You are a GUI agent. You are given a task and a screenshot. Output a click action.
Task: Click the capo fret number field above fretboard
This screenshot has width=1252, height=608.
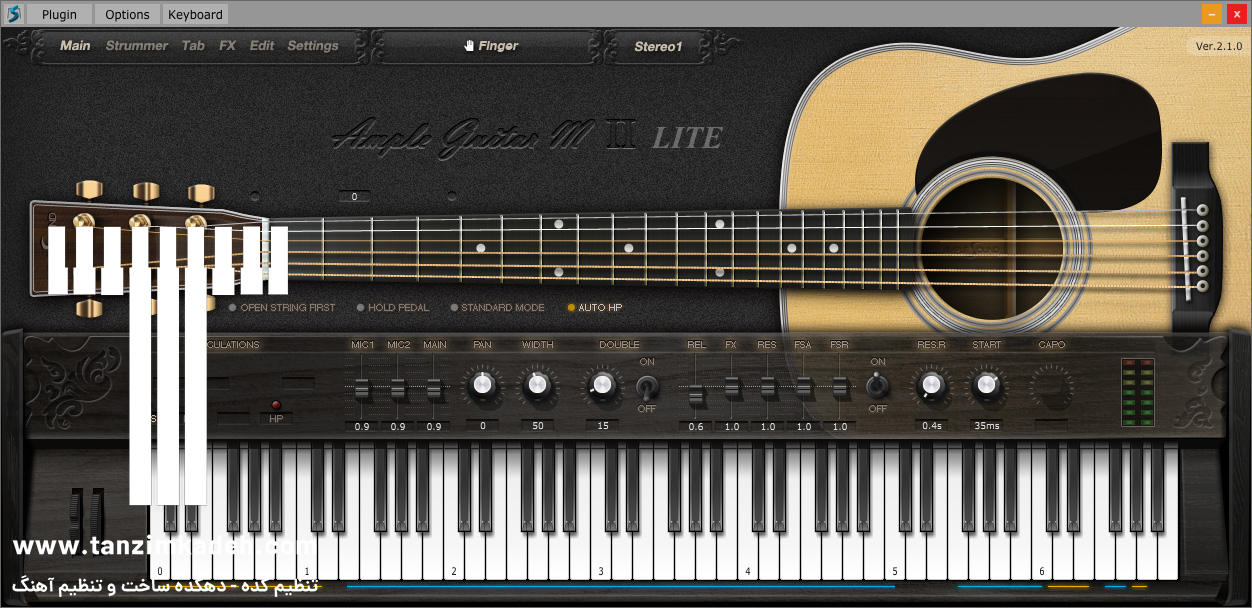pos(354,197)
